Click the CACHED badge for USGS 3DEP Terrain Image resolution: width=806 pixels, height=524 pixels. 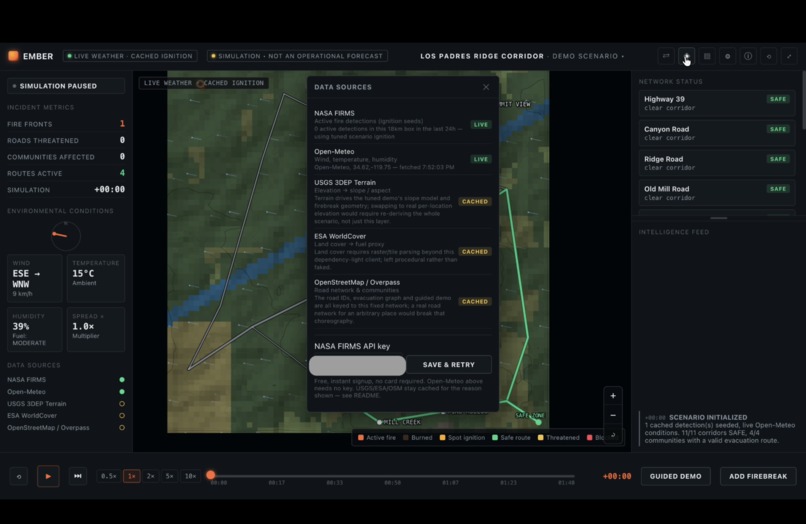(x=475, y=202)
